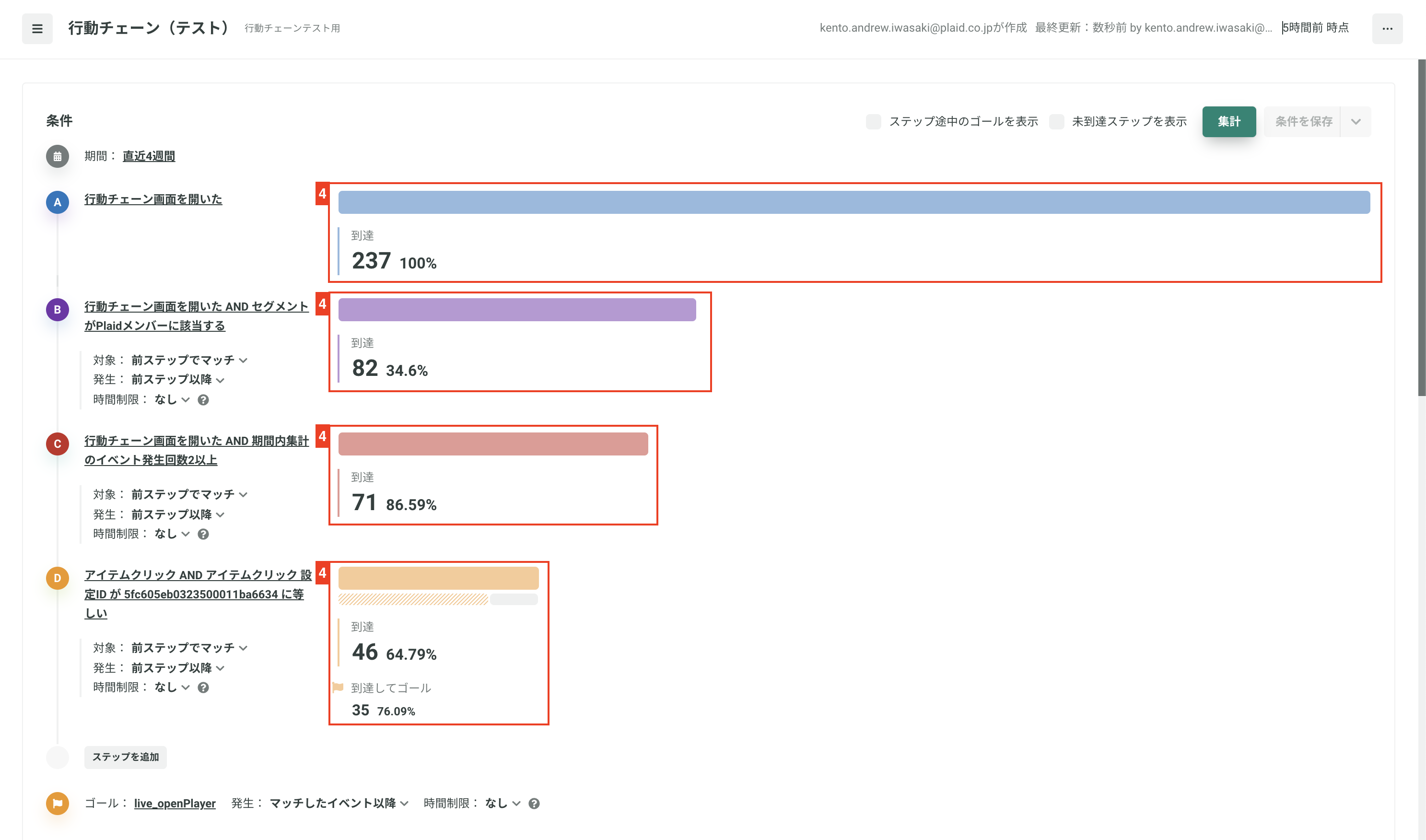Screen dimensions: 1426x840
Task: Open the three-dot more options menu
Action: coord(1387,28)
